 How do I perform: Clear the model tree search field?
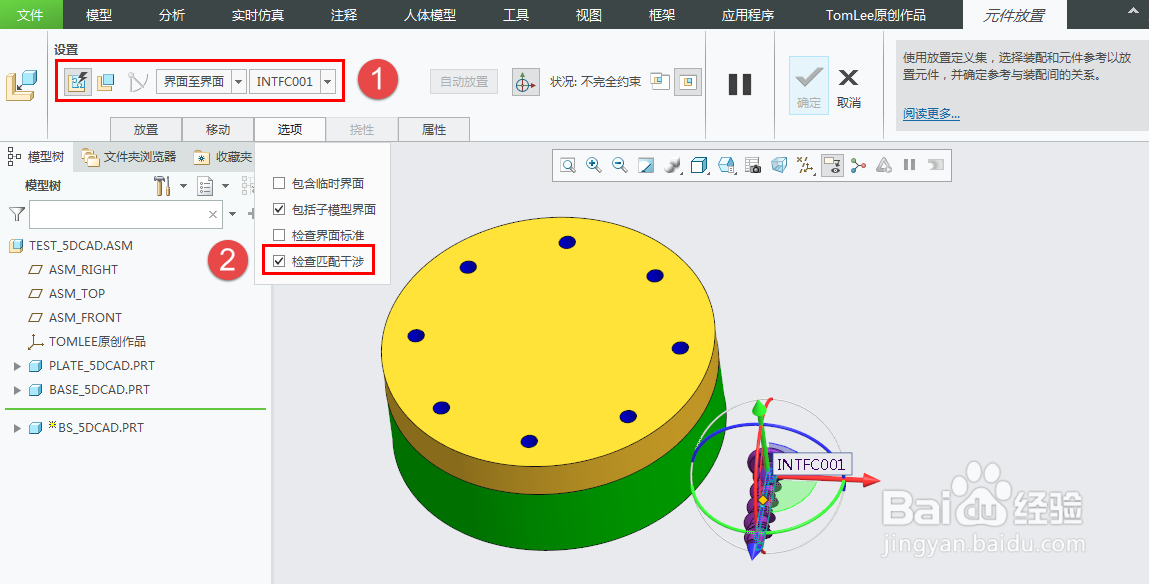click(213, 215)
